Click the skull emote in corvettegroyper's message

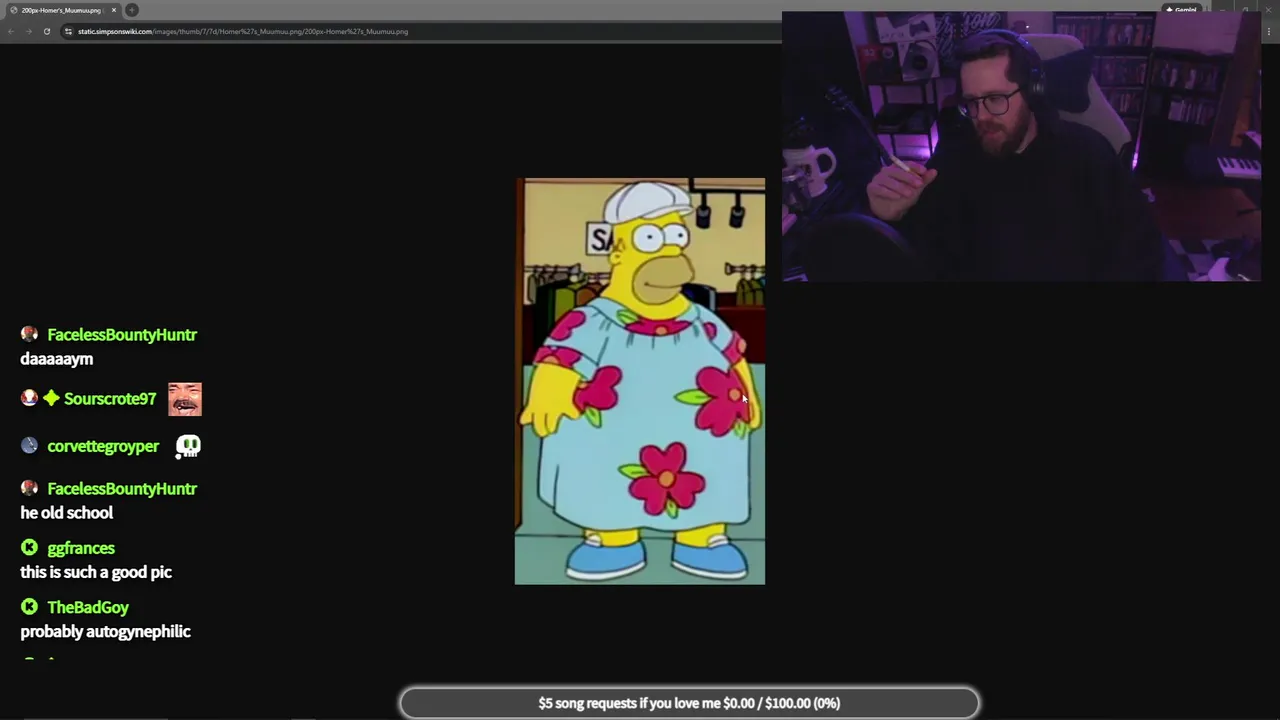pos(188,446)
